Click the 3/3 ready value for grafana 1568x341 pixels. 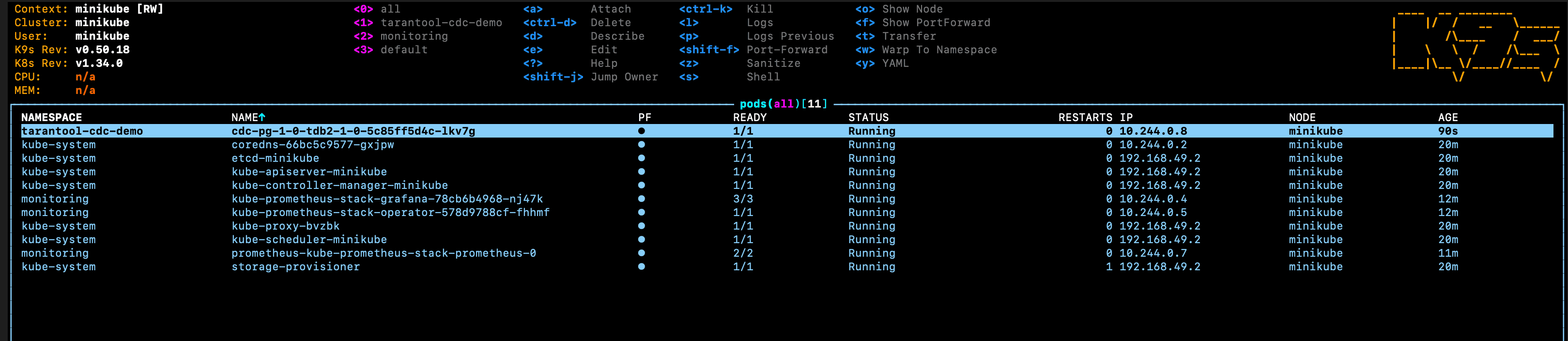pos(743,199)
